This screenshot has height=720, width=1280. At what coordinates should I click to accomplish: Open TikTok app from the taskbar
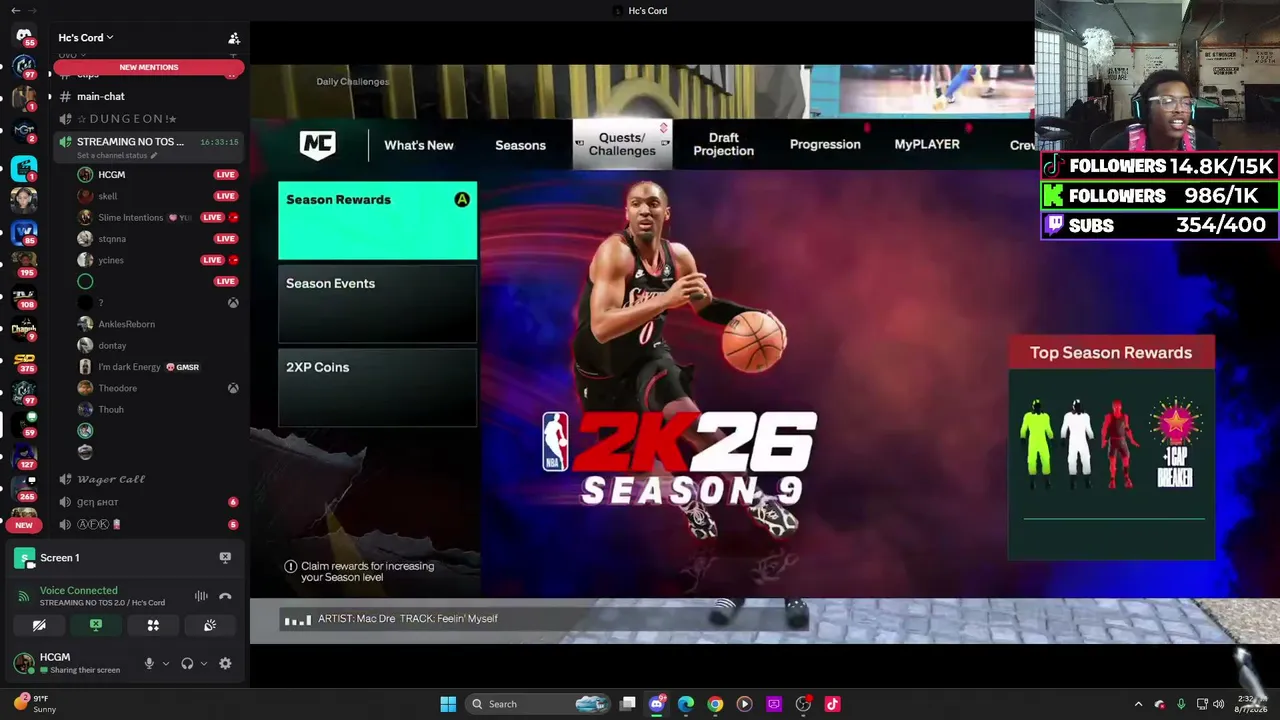832,704
